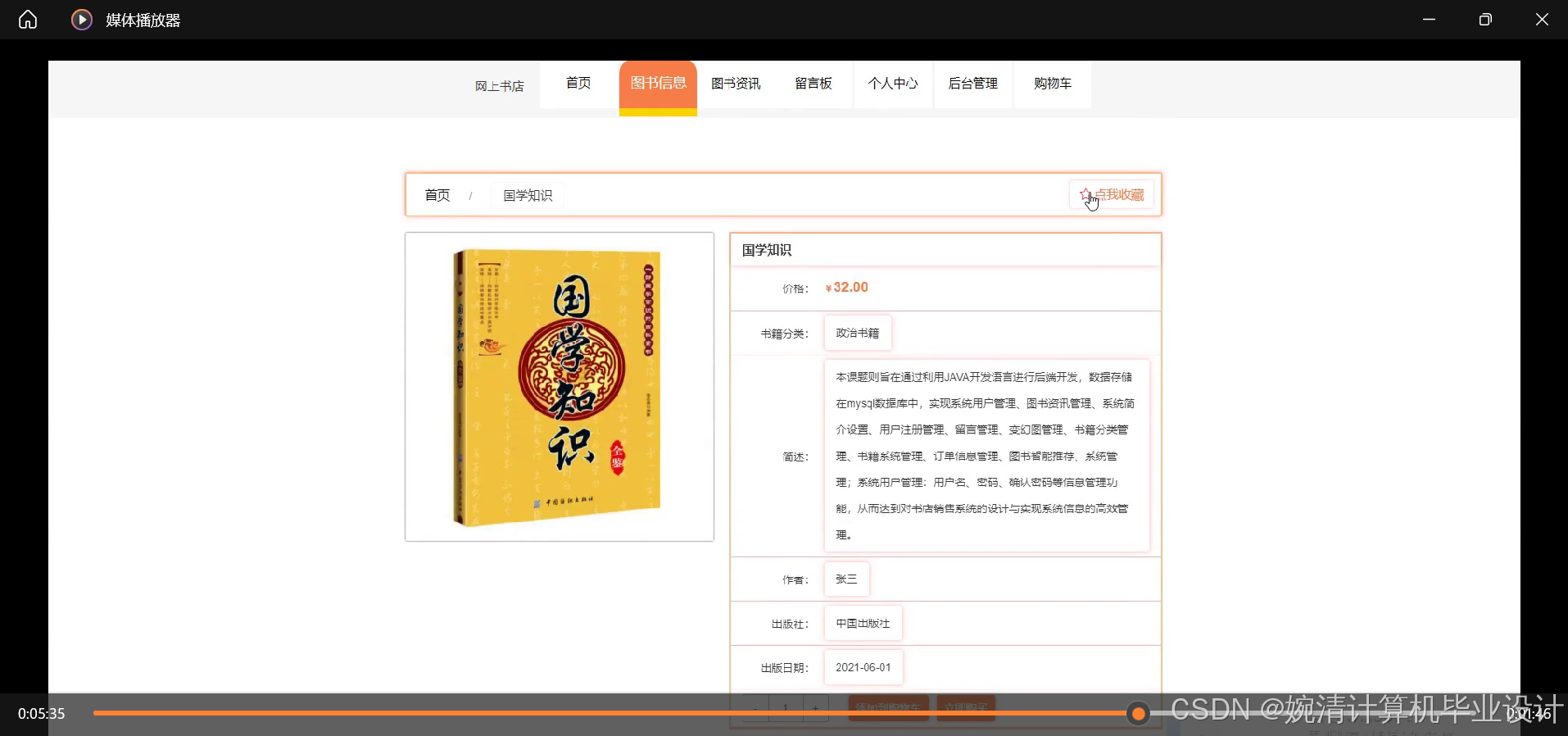
Task: Click the 点我收藏 favorite button
Action: click(1112, 194)
